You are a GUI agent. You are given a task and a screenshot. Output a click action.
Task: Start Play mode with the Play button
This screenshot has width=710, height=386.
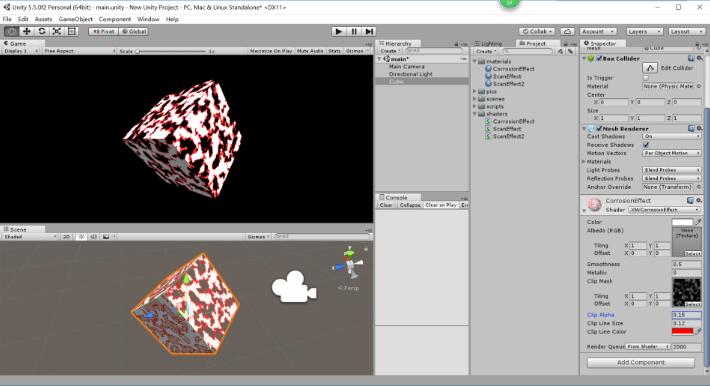point(338,31)
